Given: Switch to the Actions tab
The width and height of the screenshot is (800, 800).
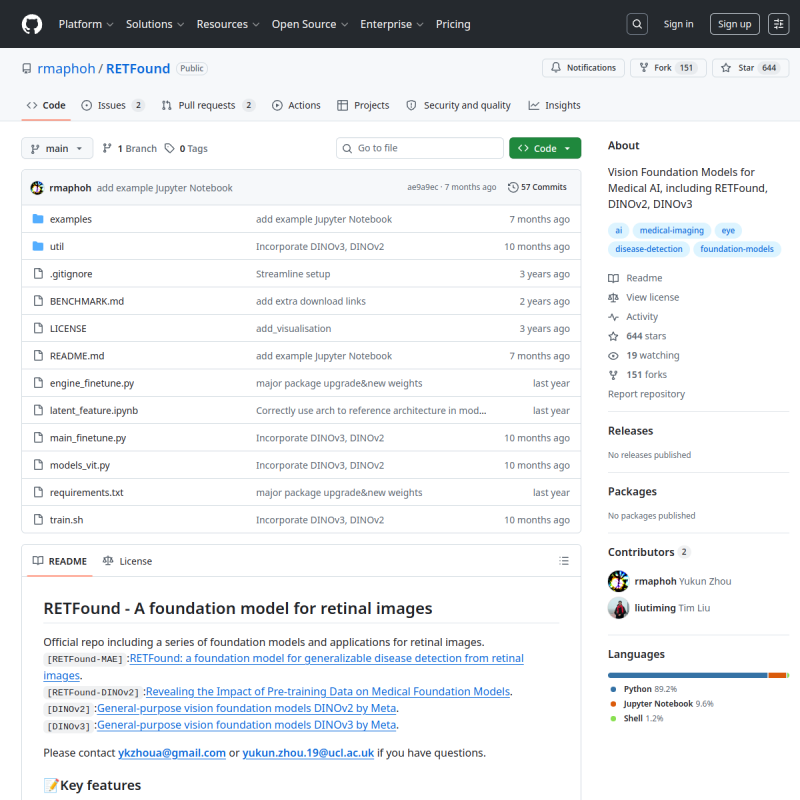Looking at the screenshot, I should click(296, 105).
